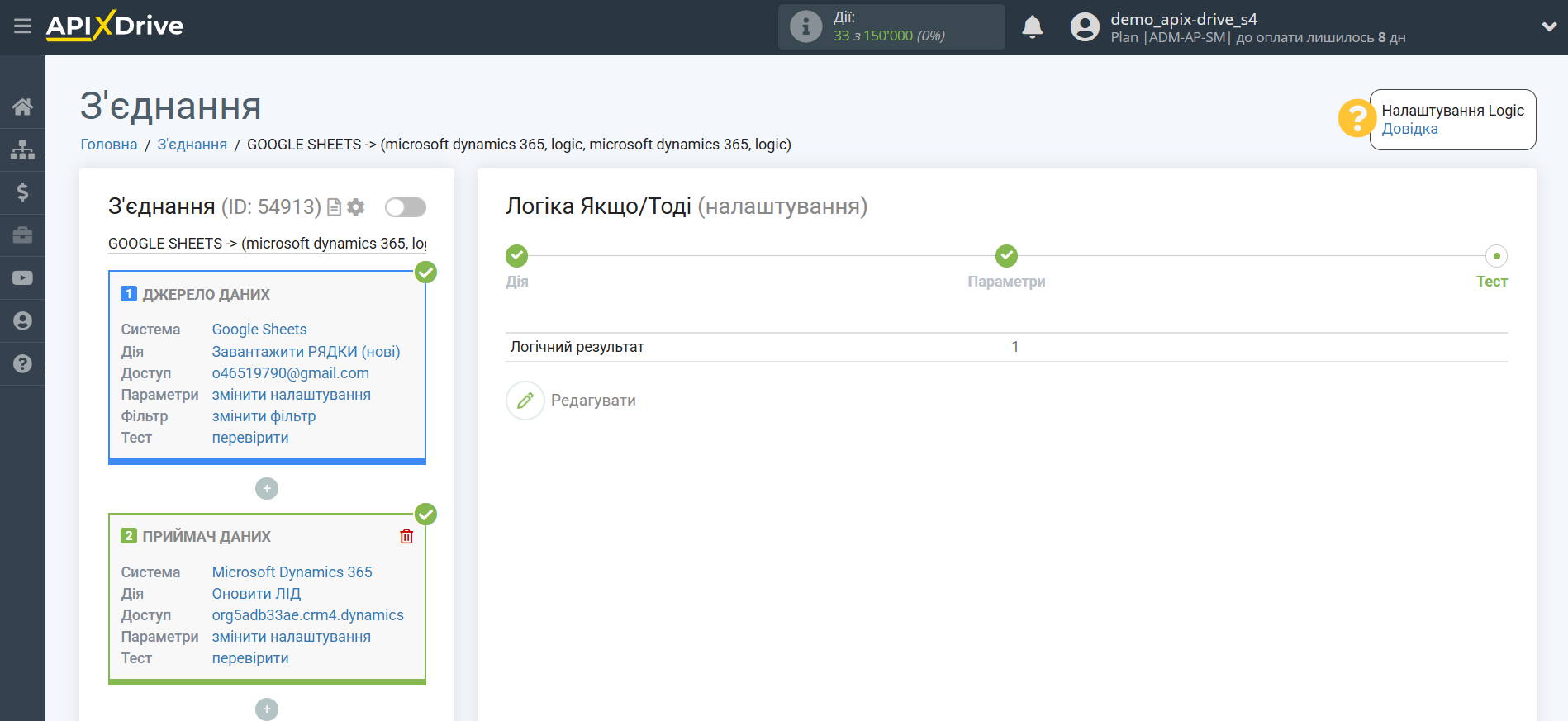Open o46519790@gmail.com access link
The image size is (1568, 721).
[291, 373]
